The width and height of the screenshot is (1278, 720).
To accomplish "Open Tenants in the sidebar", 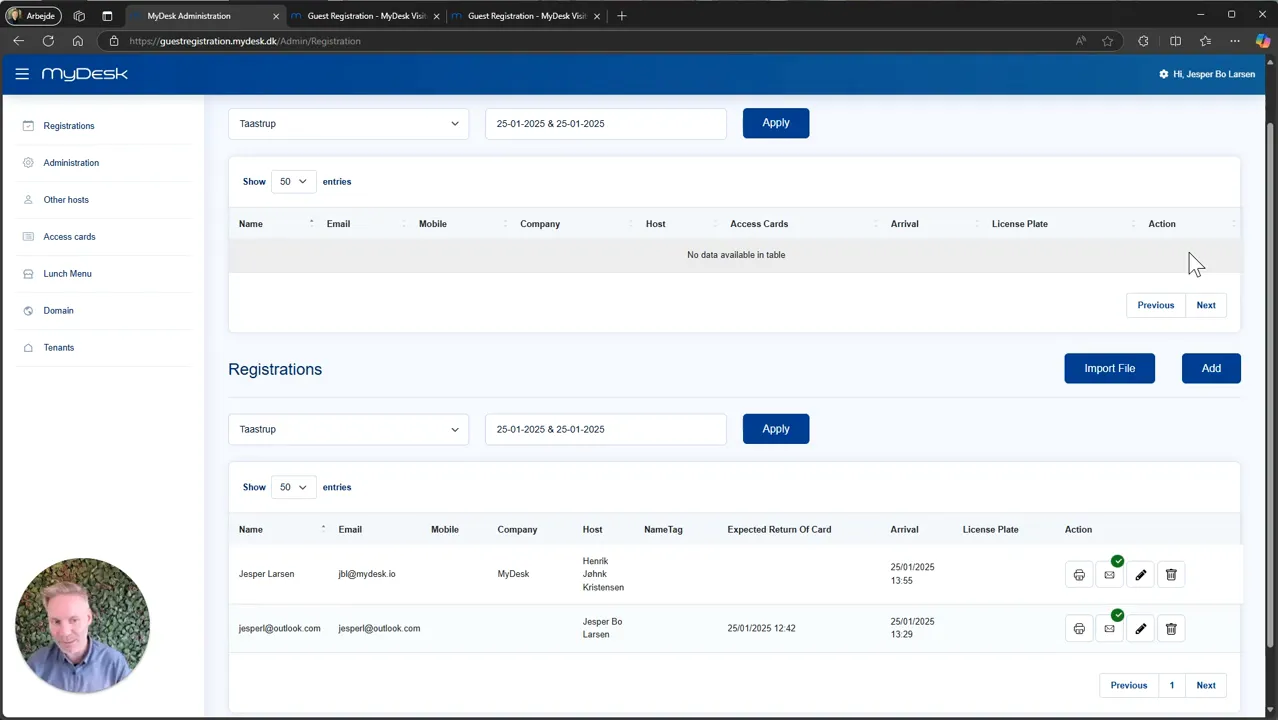I will click(58, 348).
